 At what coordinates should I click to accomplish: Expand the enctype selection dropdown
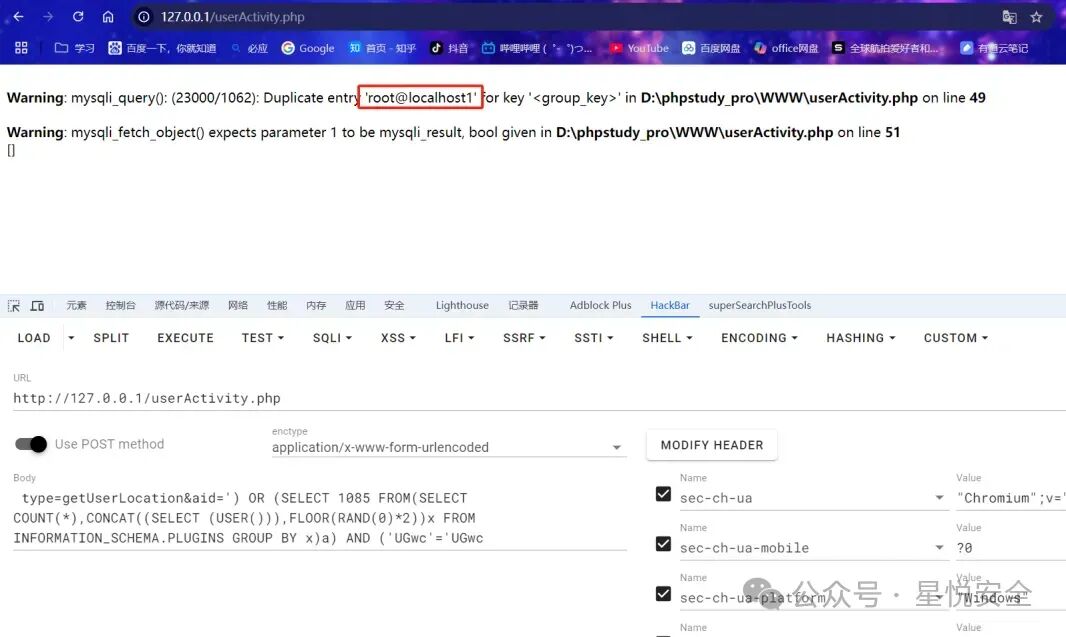tap(617, 447)
